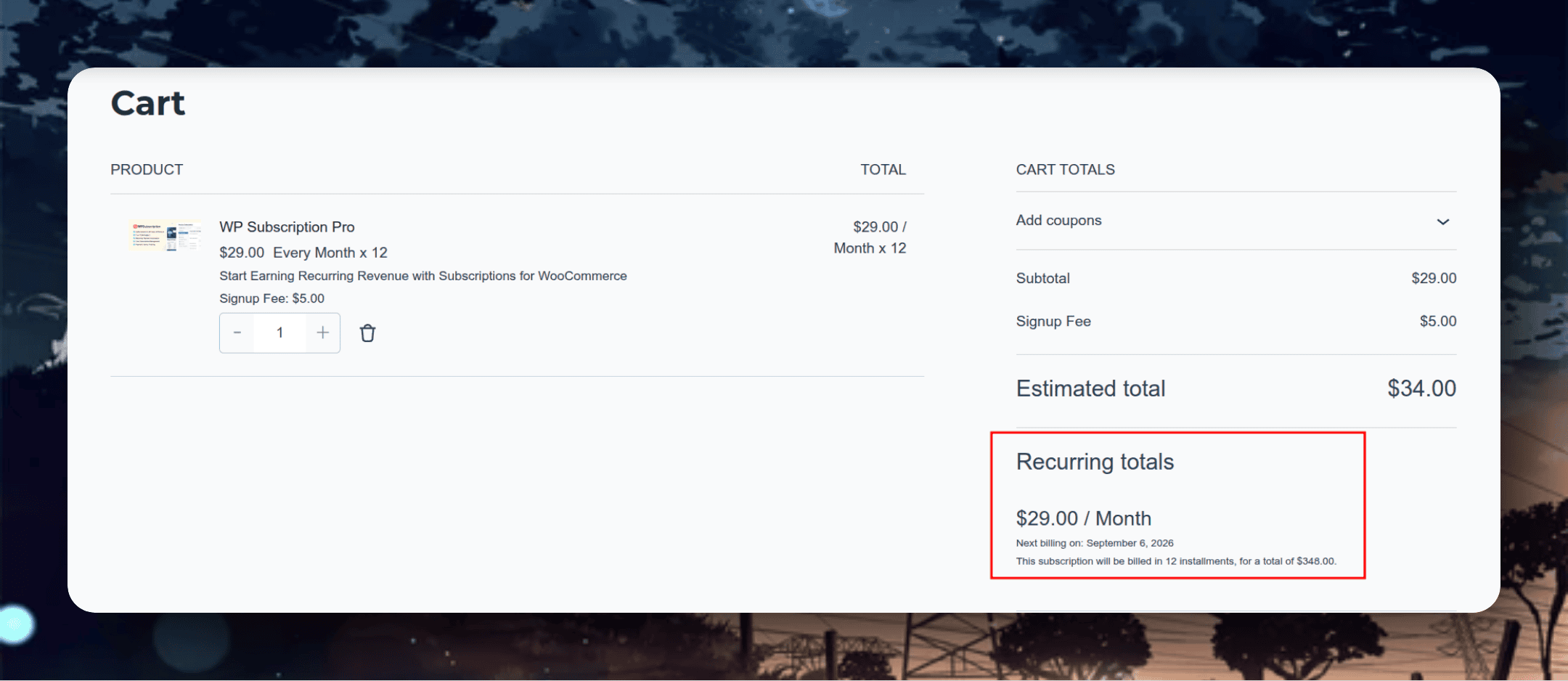Click the Recurring totals heading
The height and width of the screenshot is (681, 1568).
point(1095,462)
